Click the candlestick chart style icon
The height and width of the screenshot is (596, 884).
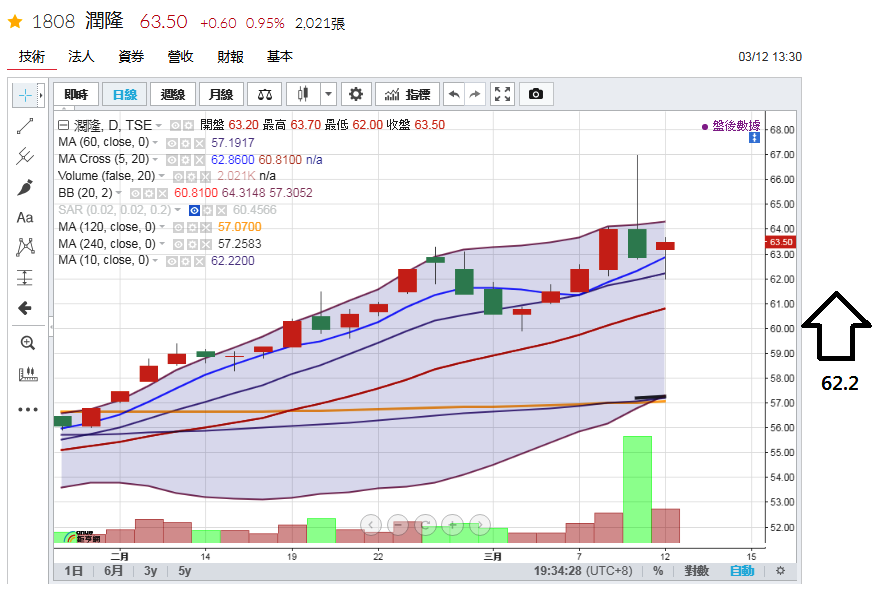(x=303, y=94)
